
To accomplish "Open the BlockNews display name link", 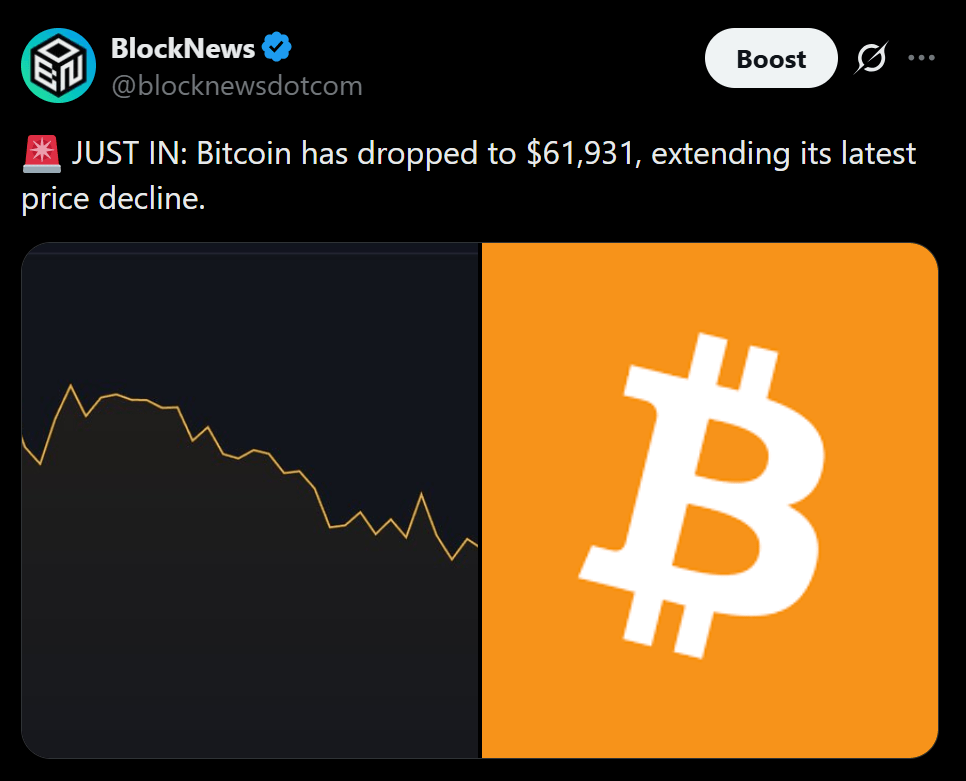I will click(182, 48).
